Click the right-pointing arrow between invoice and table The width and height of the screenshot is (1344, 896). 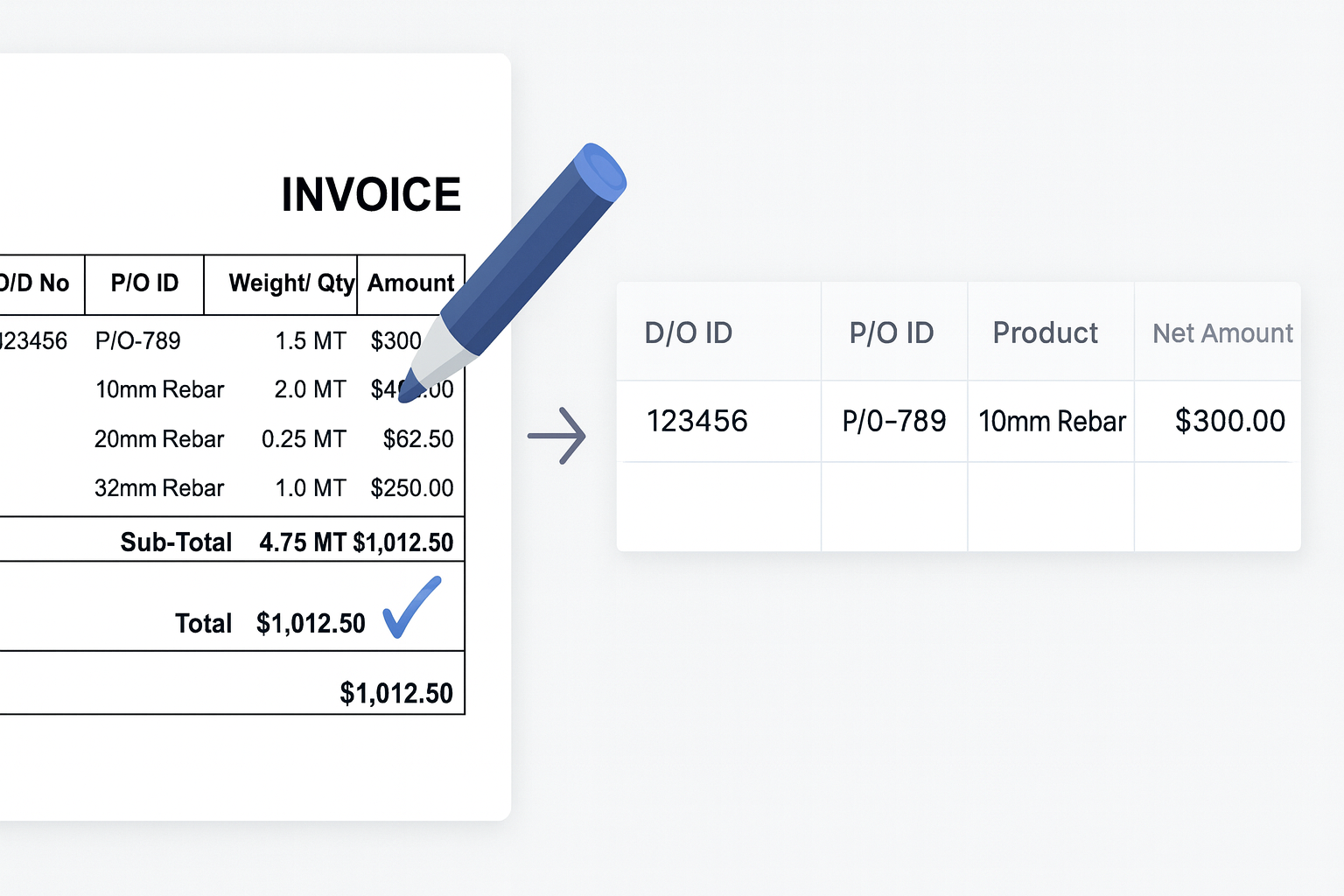(556, 435)
